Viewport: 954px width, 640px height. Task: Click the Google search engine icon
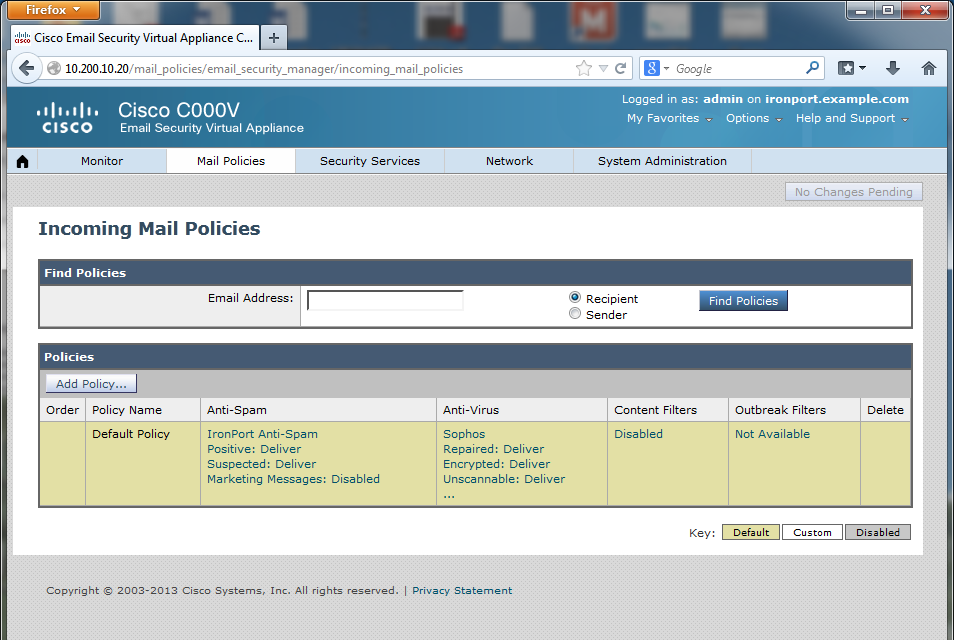click(652, 68)
